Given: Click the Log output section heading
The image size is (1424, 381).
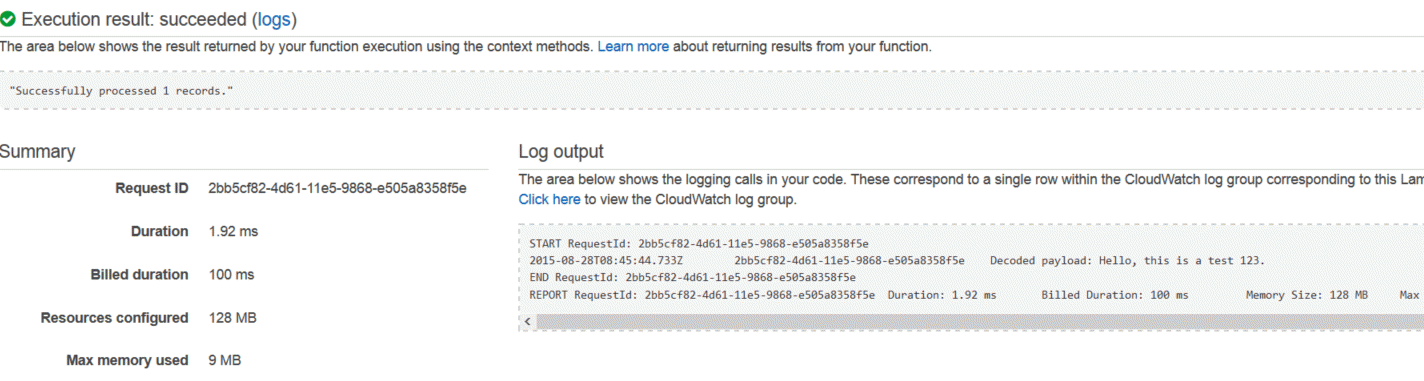Looking at the screenshot, I should coord(561,152).
